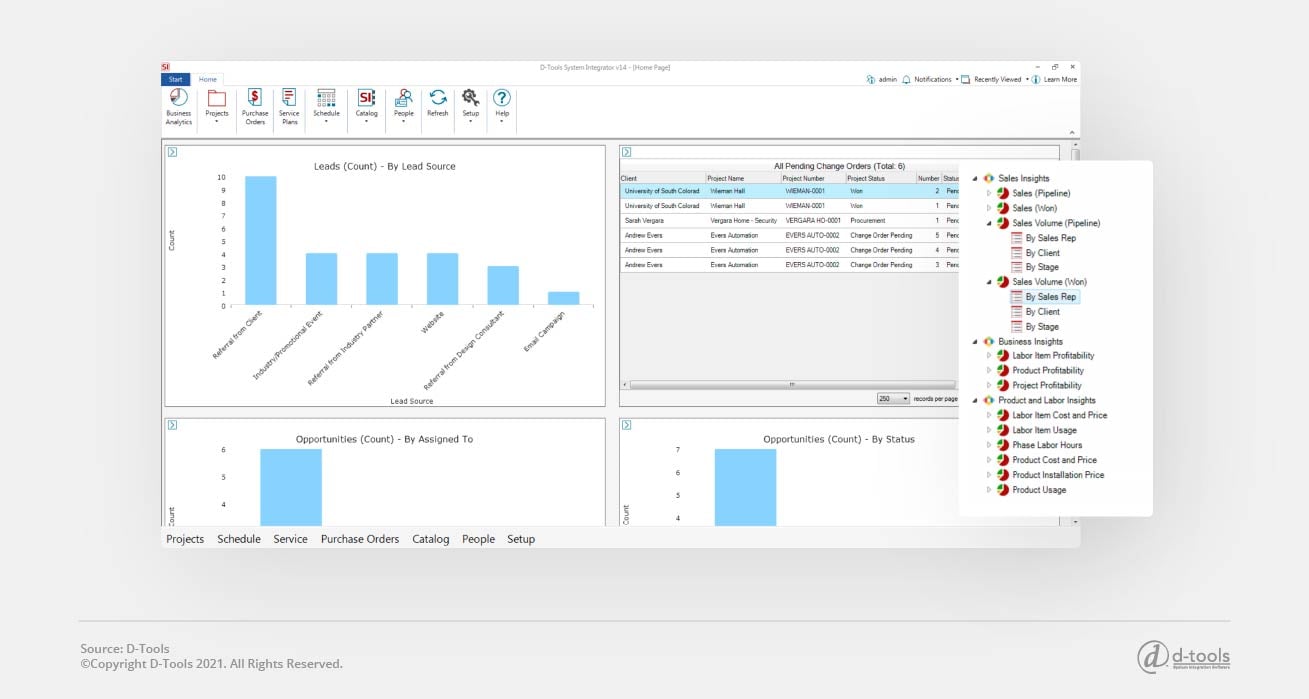Viewport: 1309px width, 699px height.
Task: Open the Setup gears ribbon button
Action: coord(470,106)
